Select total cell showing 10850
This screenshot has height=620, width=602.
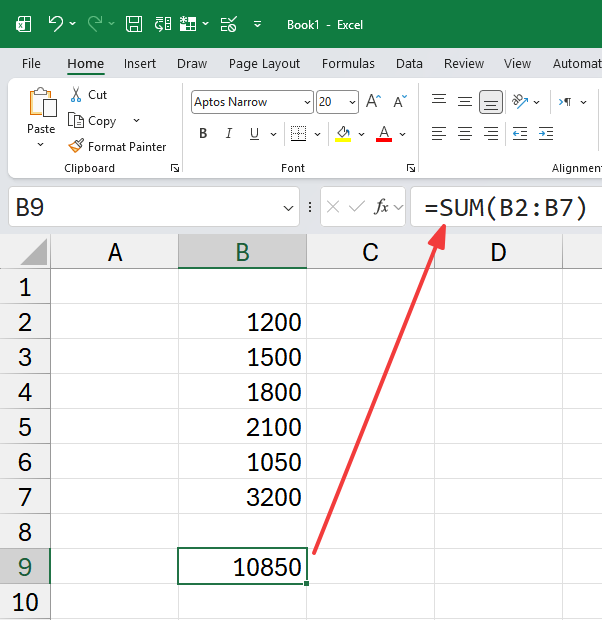(242, 566)
